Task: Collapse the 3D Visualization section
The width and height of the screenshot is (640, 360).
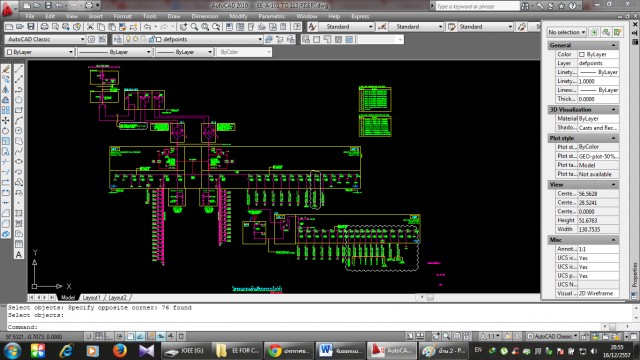Action: 613,110
